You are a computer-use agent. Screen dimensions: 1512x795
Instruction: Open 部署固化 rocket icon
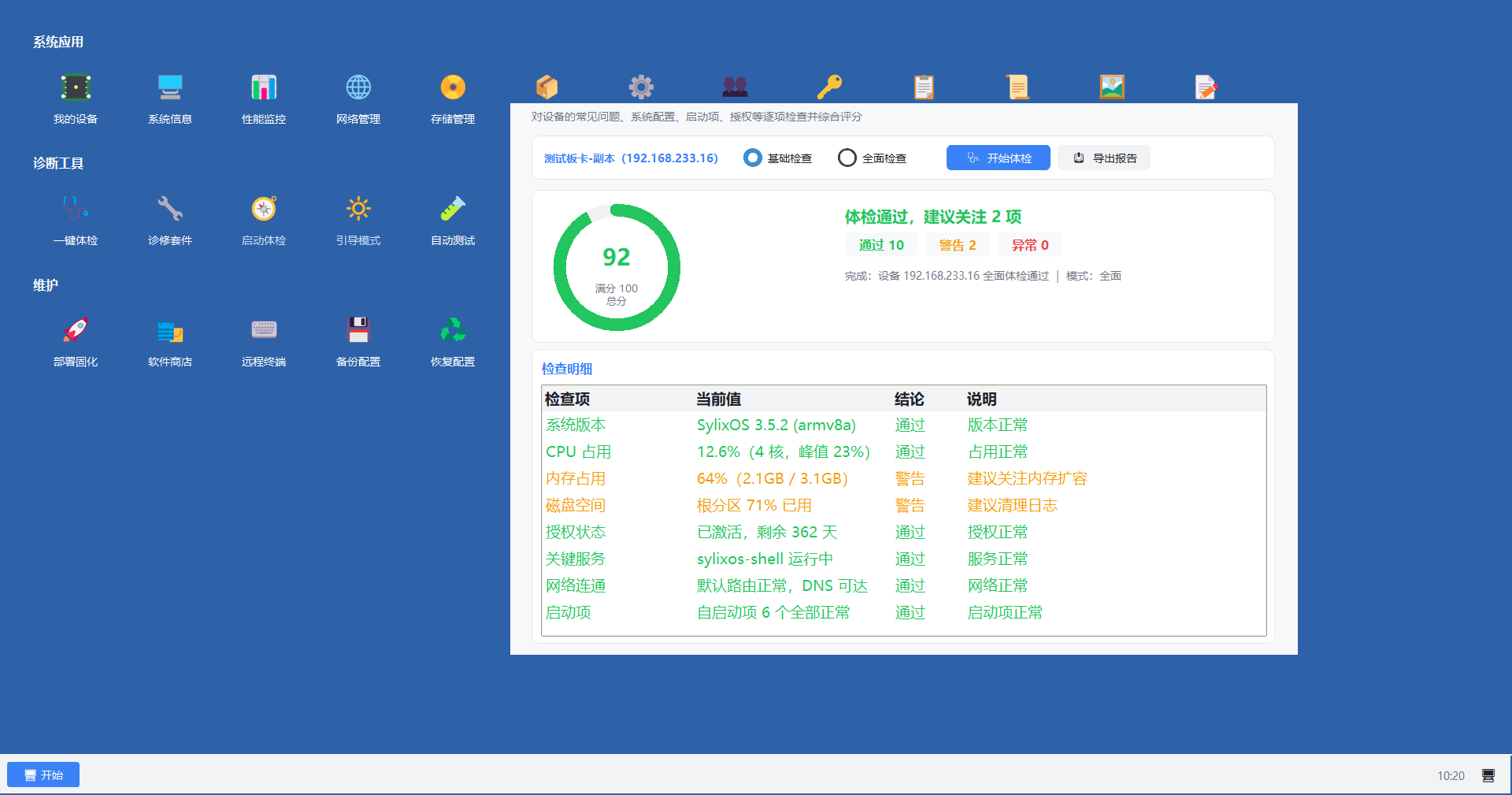coord(76,330)
